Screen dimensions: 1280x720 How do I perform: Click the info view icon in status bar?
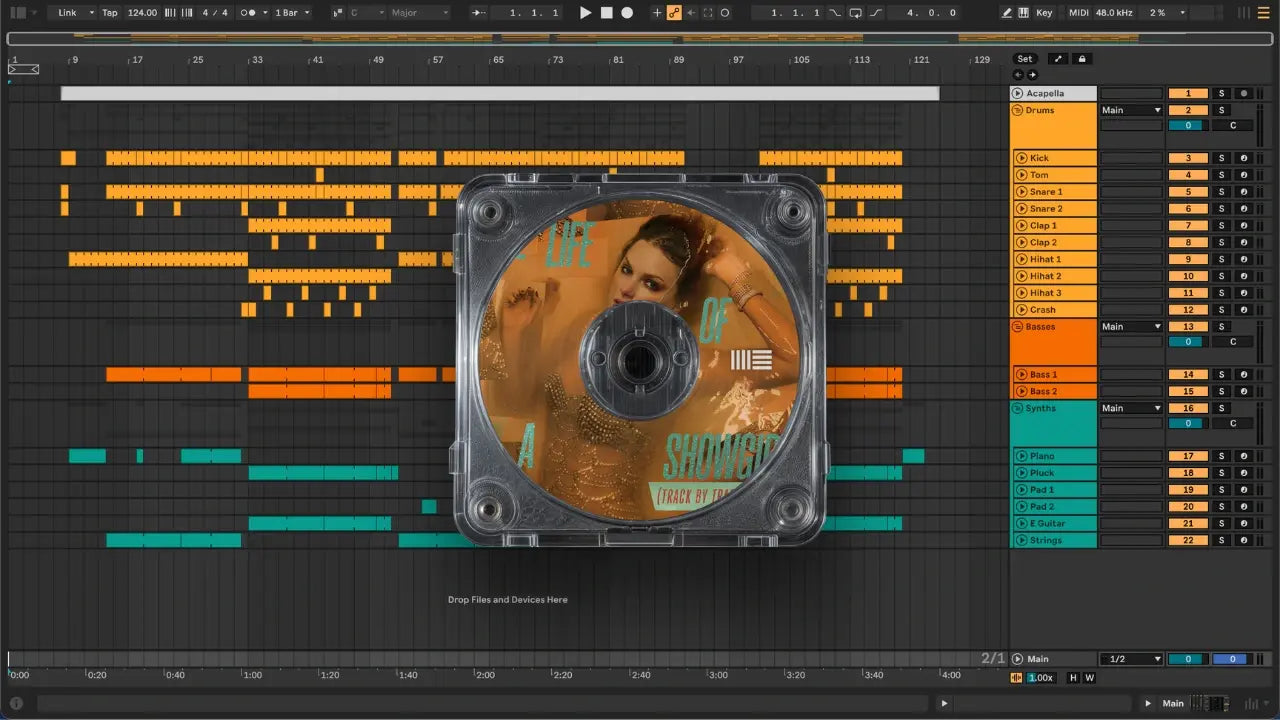(x=16, y=704)
